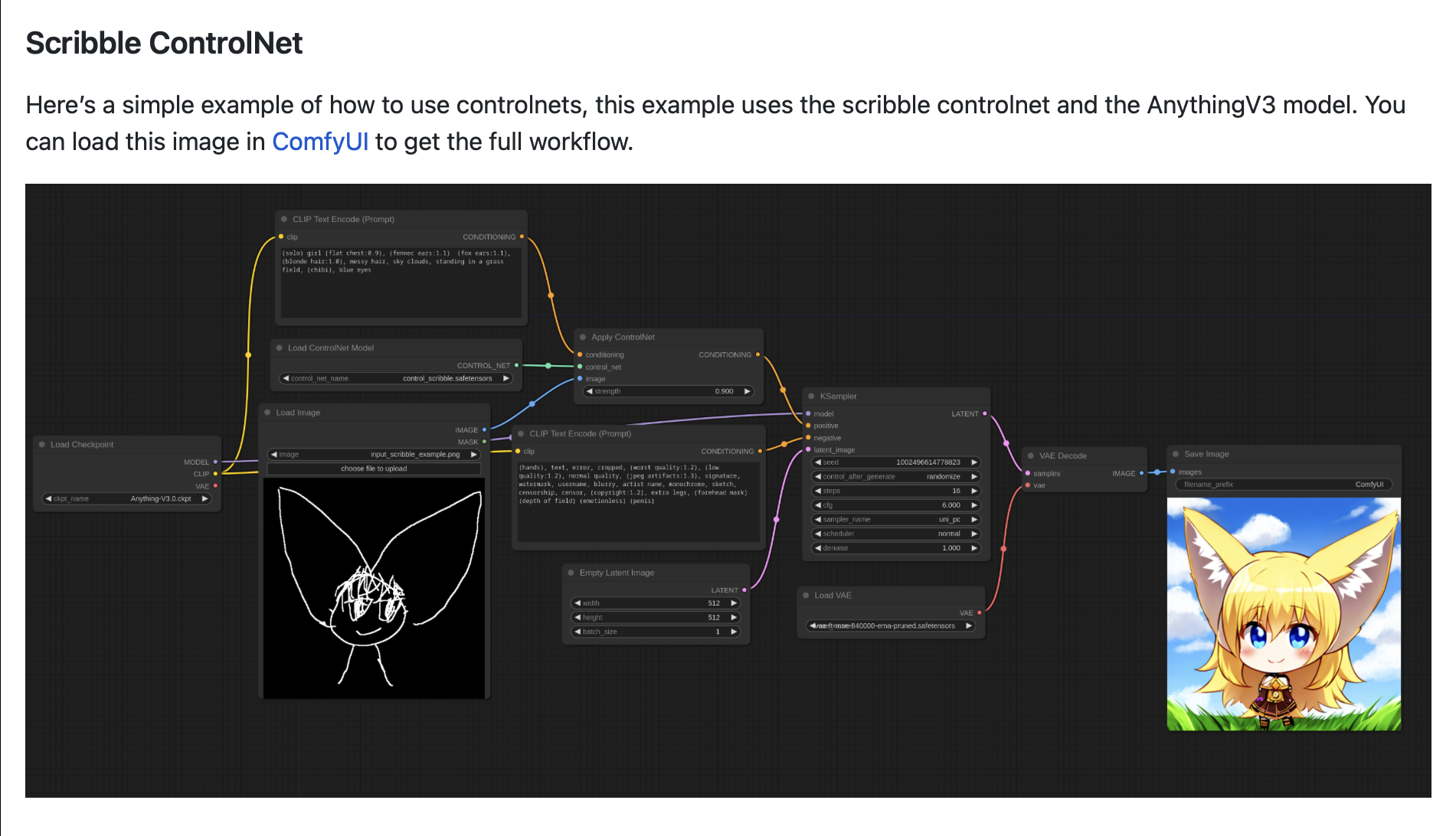Open the control_net_name selector for control_scribble.safetensors
Screen dimensions: 1456x836
[396, 377]
